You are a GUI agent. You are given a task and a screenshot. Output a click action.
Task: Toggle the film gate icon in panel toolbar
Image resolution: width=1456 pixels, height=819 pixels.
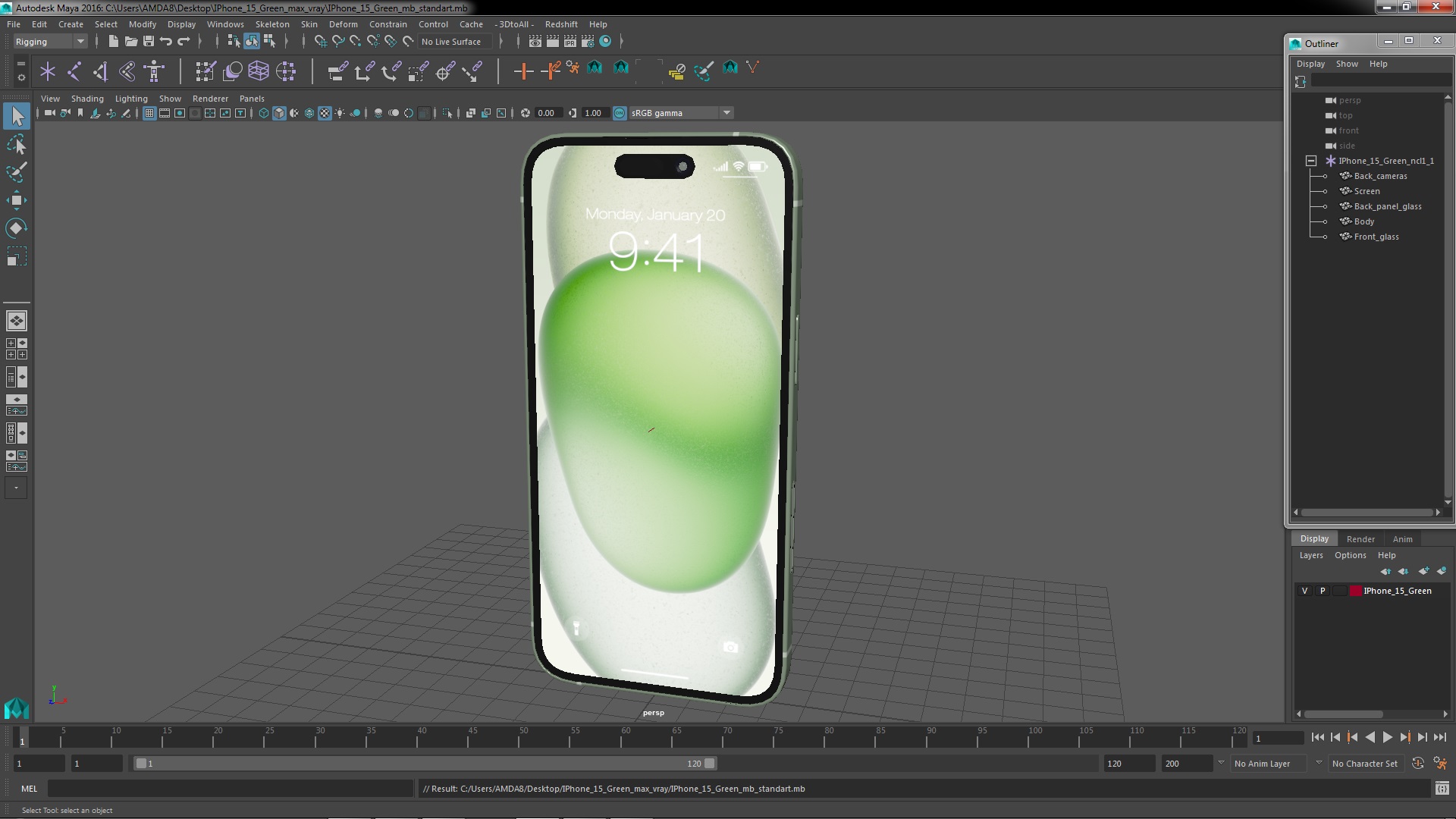pyautogui.click(x=165, y=113)
